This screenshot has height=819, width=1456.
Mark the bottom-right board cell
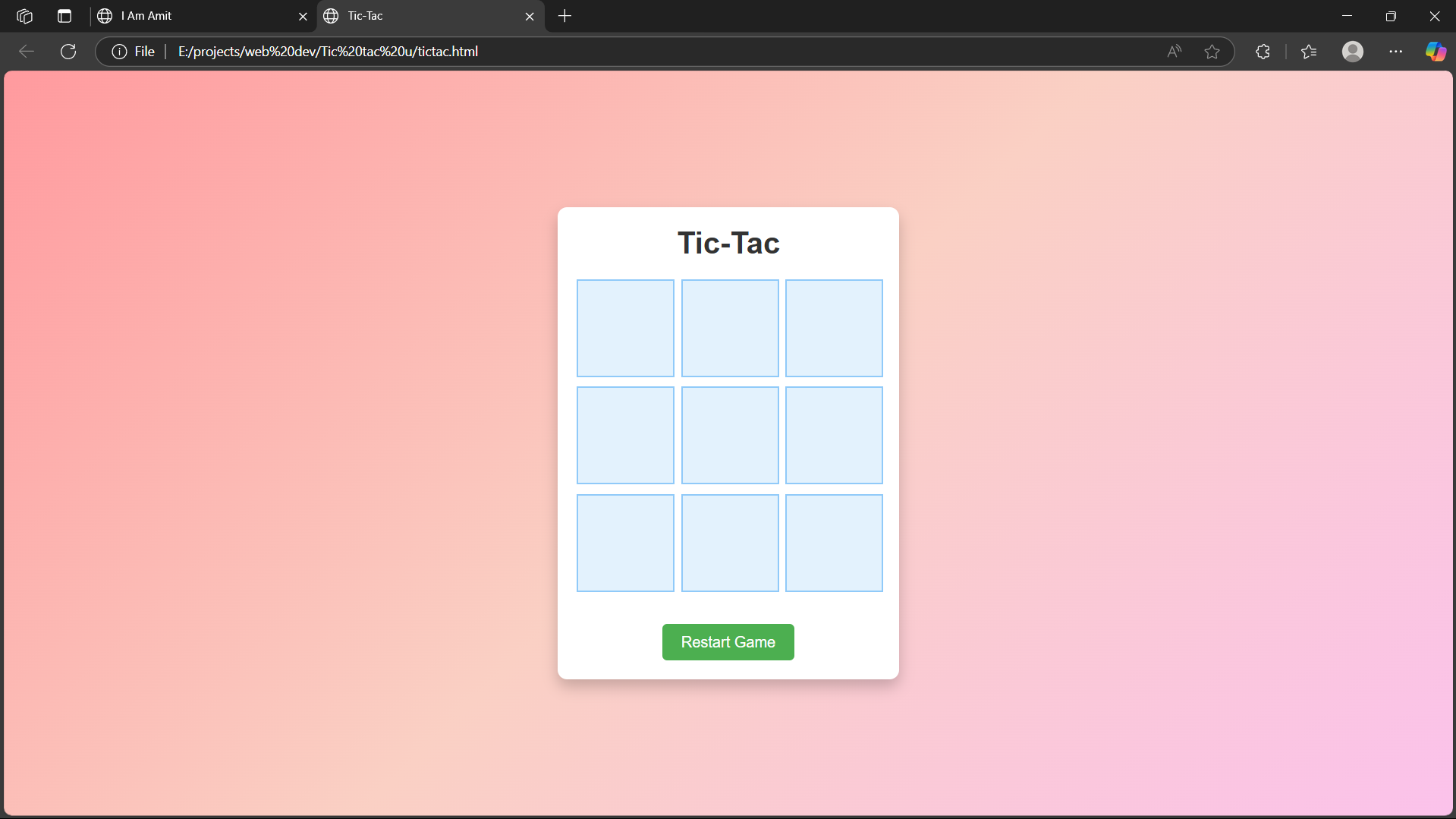(834, 543)
